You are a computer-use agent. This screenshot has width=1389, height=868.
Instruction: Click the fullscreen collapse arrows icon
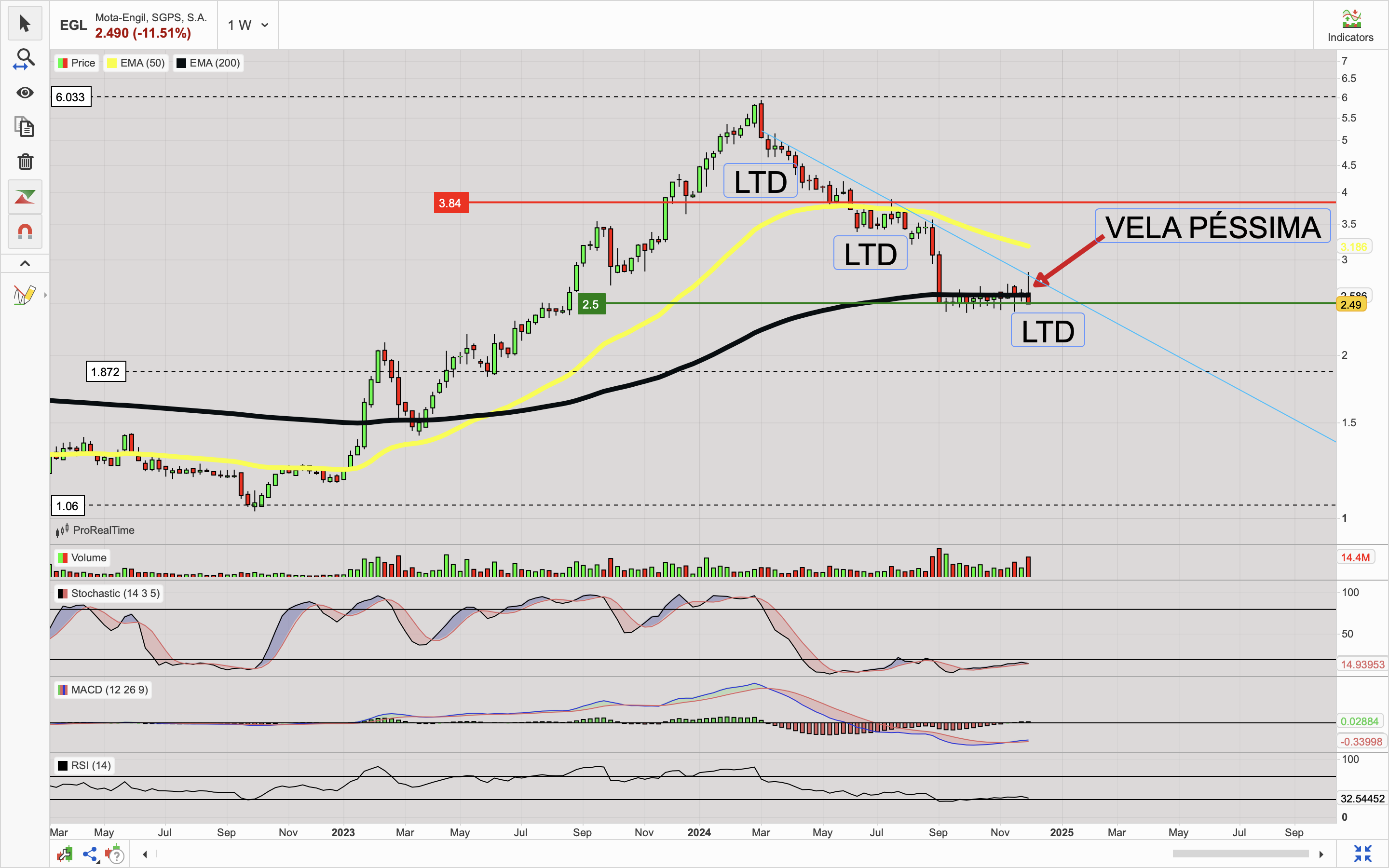(x=1362, y=854)
